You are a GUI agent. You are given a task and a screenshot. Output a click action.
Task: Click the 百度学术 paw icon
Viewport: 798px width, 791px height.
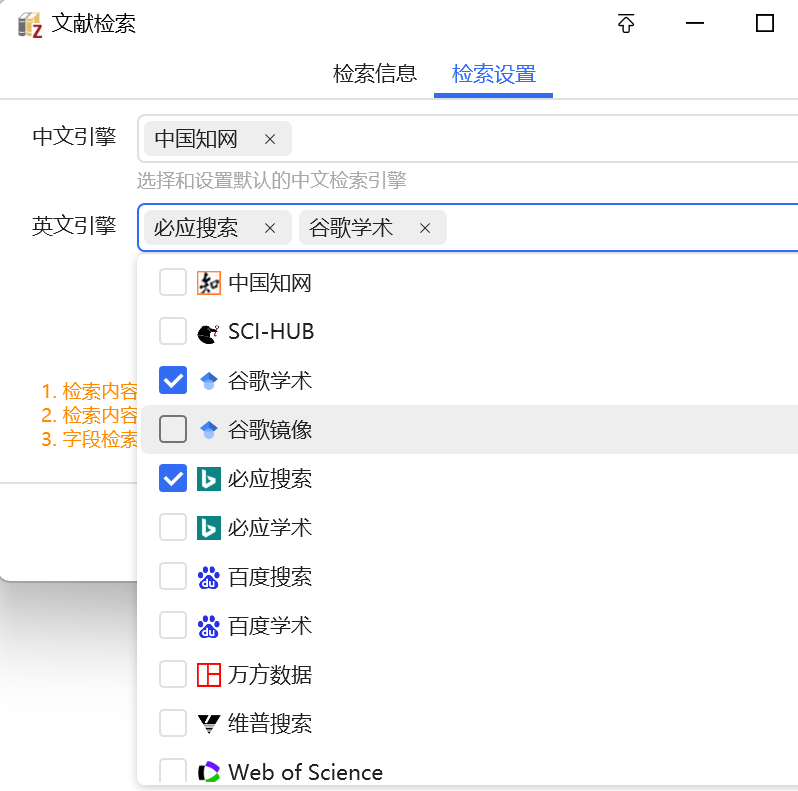click(209, 626)
